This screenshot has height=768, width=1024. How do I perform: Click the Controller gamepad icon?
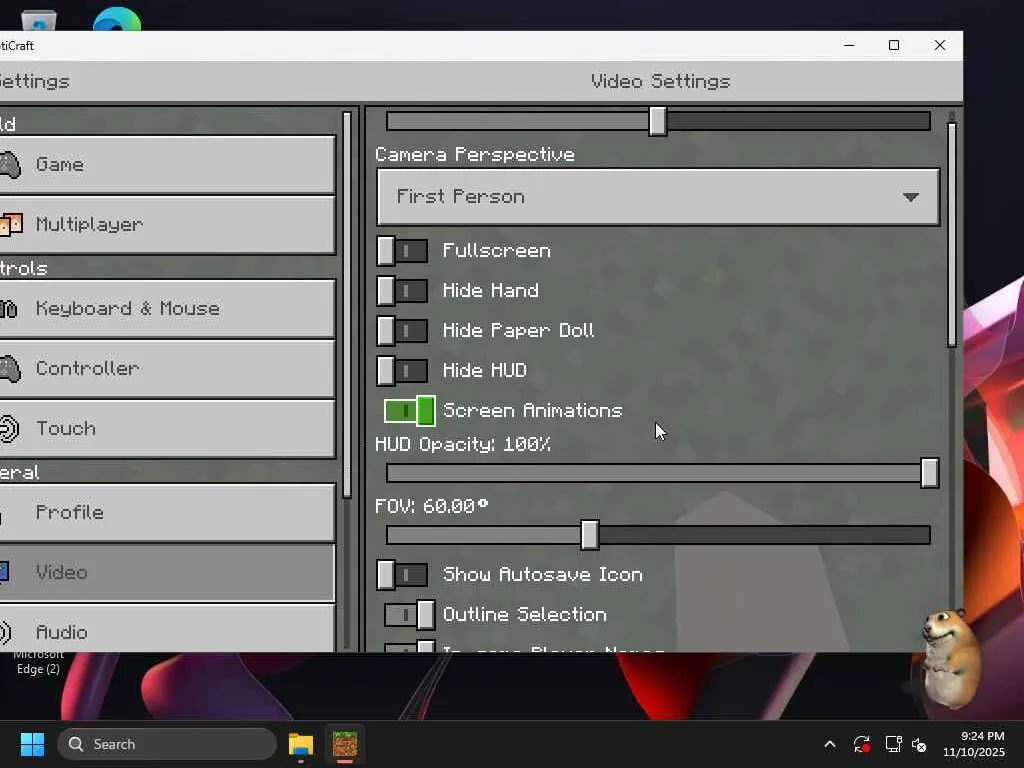click(x=10, y=369)
